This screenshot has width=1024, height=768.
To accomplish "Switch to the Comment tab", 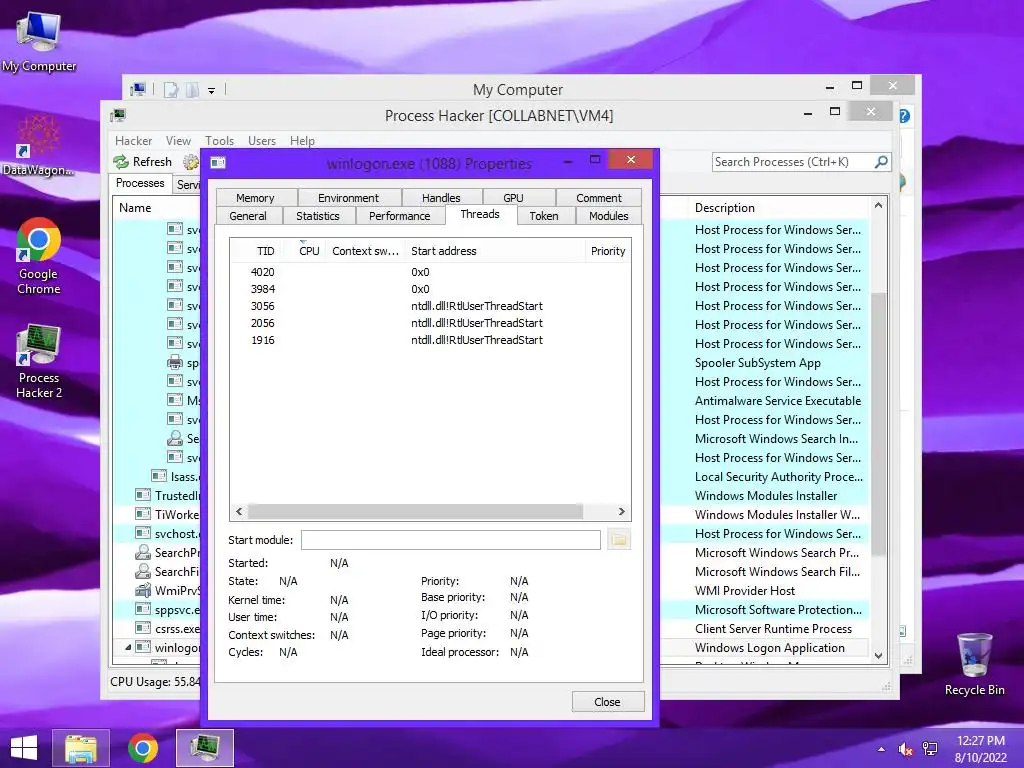I will tap(599, 198).
